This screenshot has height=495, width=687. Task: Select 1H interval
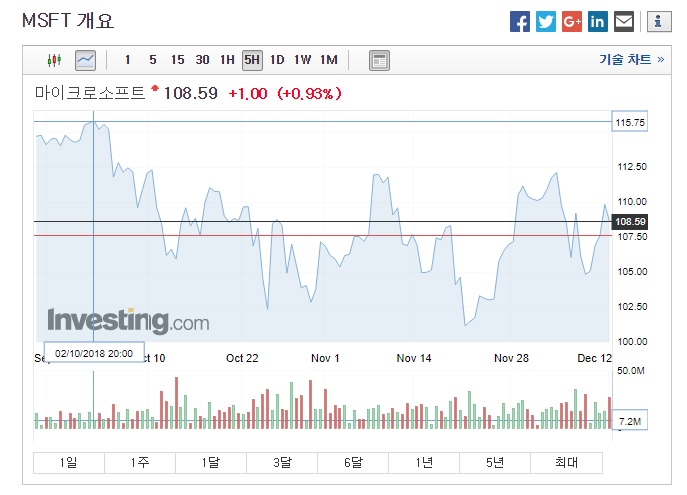point(227,60)
